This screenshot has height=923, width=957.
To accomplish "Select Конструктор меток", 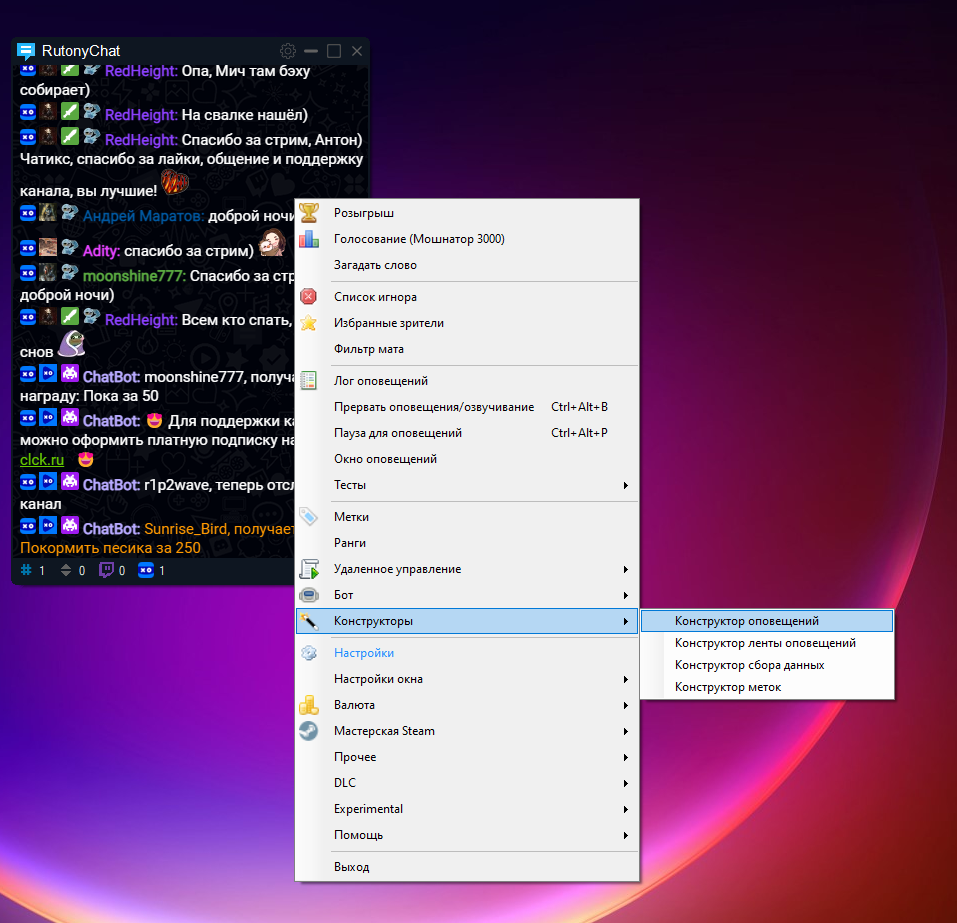I will 767,687.
